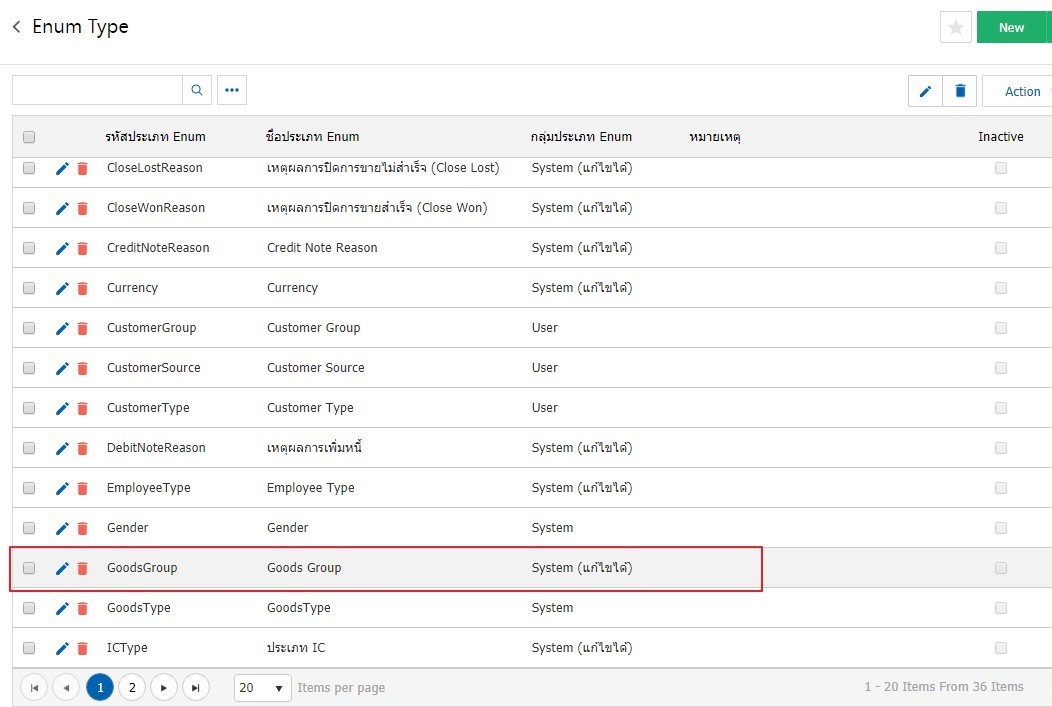Go to the previous page arrow
Viewport: 1052px width, 707px height.
tap(66, 688)
